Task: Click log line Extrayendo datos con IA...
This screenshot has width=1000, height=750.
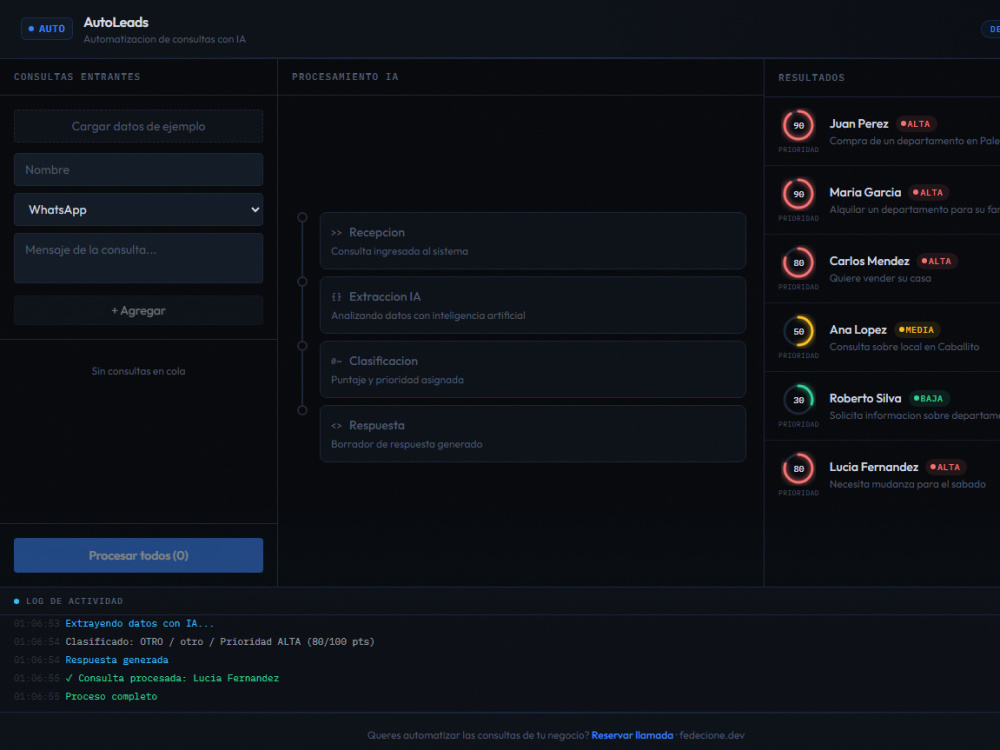Action: (x=140, y=624)
